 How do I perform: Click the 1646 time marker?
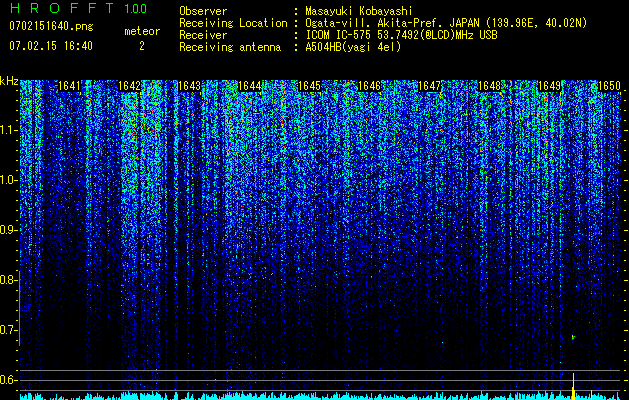click(369, 86)
